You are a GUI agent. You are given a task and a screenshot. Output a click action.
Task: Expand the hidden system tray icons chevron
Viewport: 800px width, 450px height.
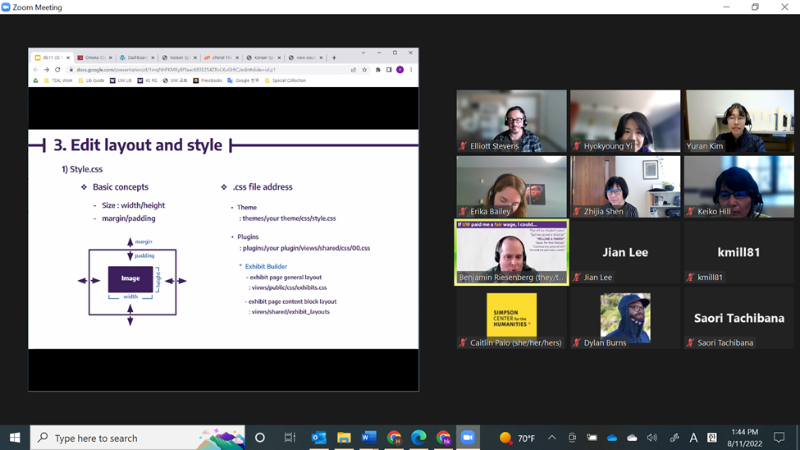[x=552, y=438]
